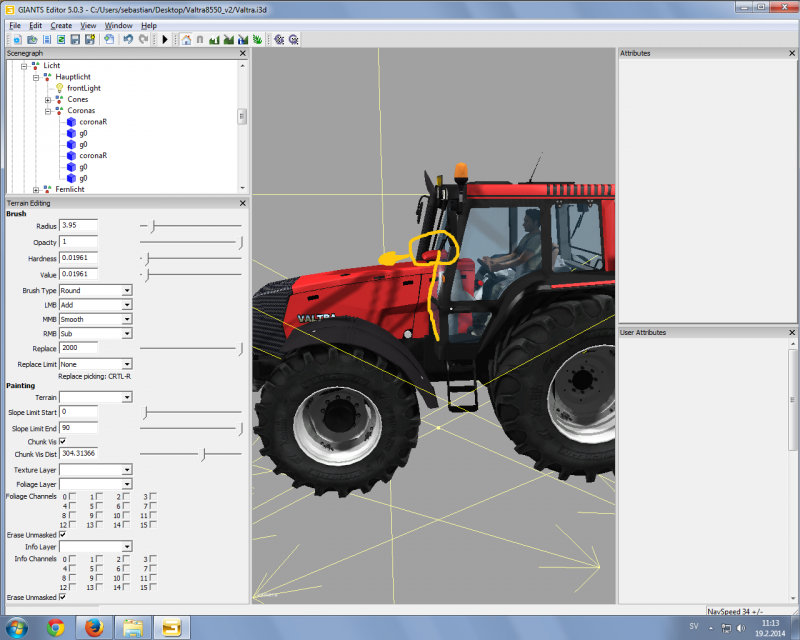Select the frontLight tree item
The image size is (800, 640).
click(x=84, y=88)
